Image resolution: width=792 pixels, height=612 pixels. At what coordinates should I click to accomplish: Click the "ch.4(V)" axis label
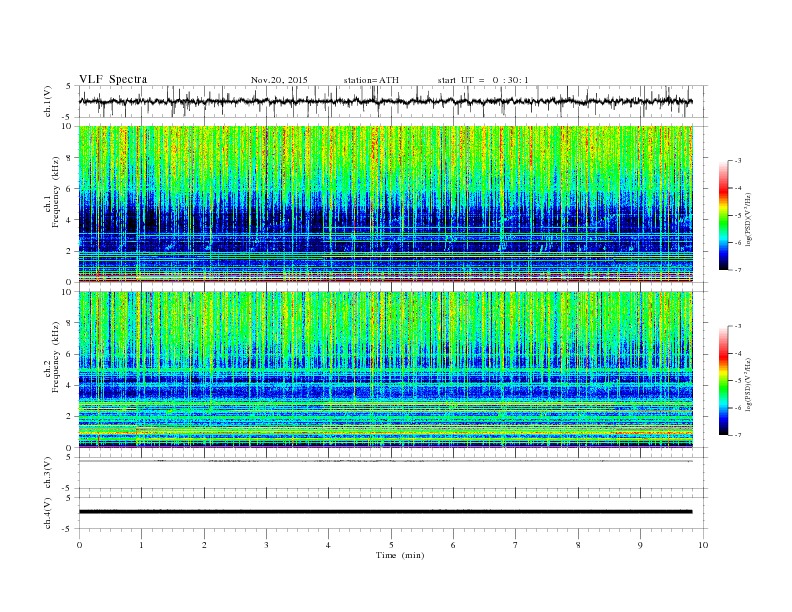click(47, 514)
